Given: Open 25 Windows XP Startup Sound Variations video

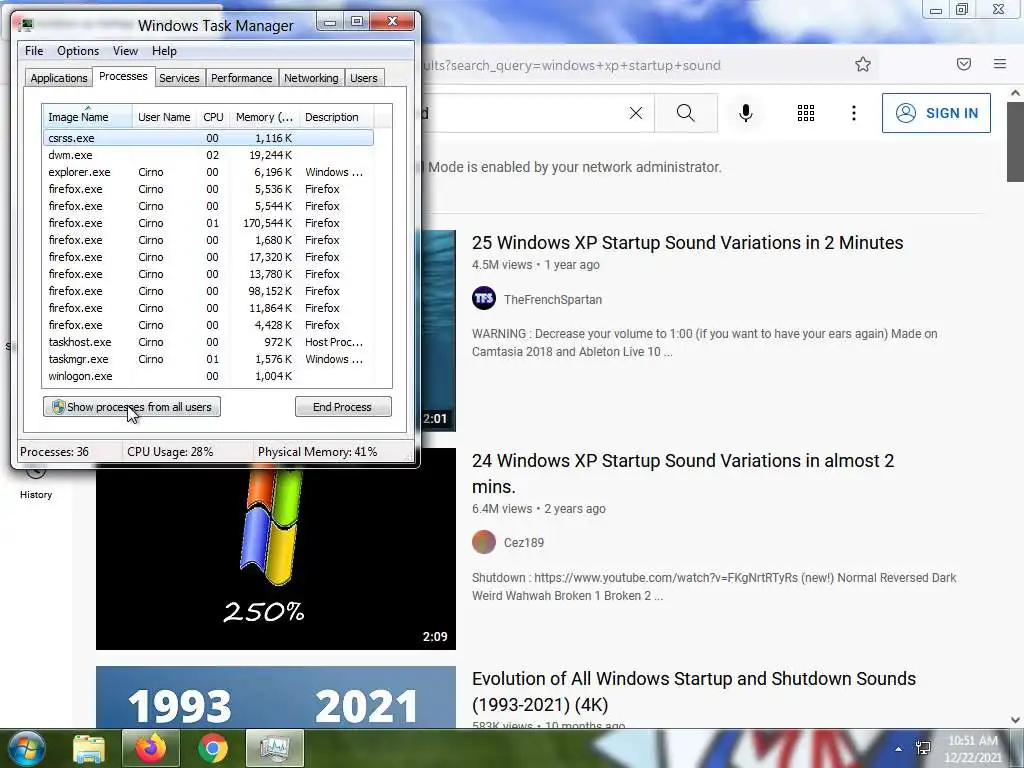Looking at the screenshot, I should pos(688,242).
